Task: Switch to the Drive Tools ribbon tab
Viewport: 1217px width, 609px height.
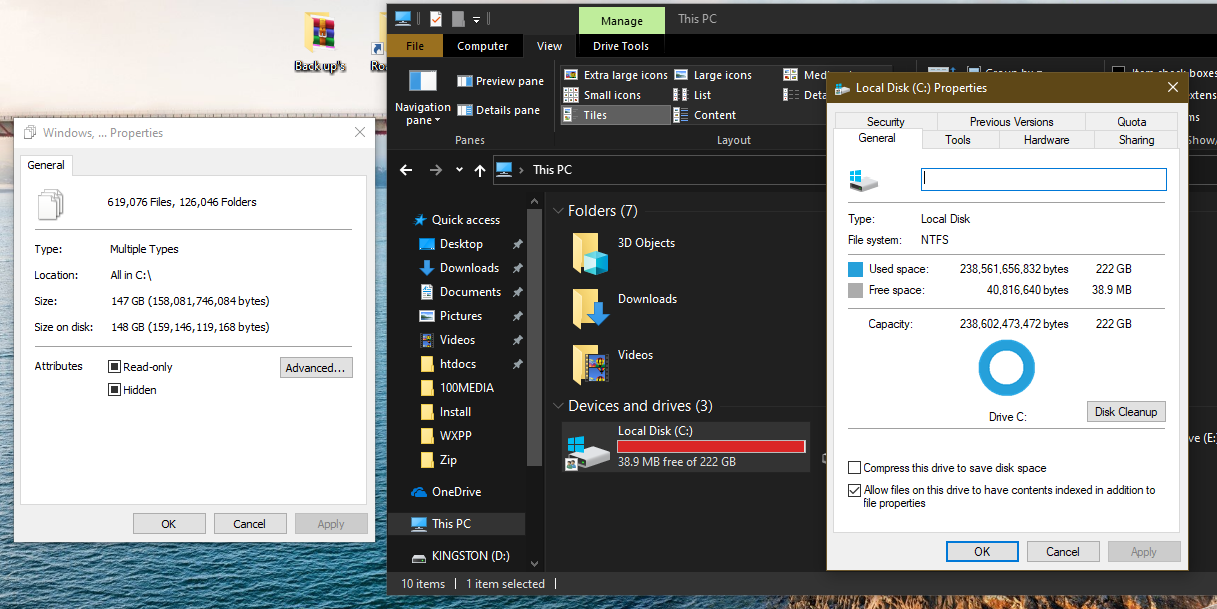Action: tap(621, 46)
